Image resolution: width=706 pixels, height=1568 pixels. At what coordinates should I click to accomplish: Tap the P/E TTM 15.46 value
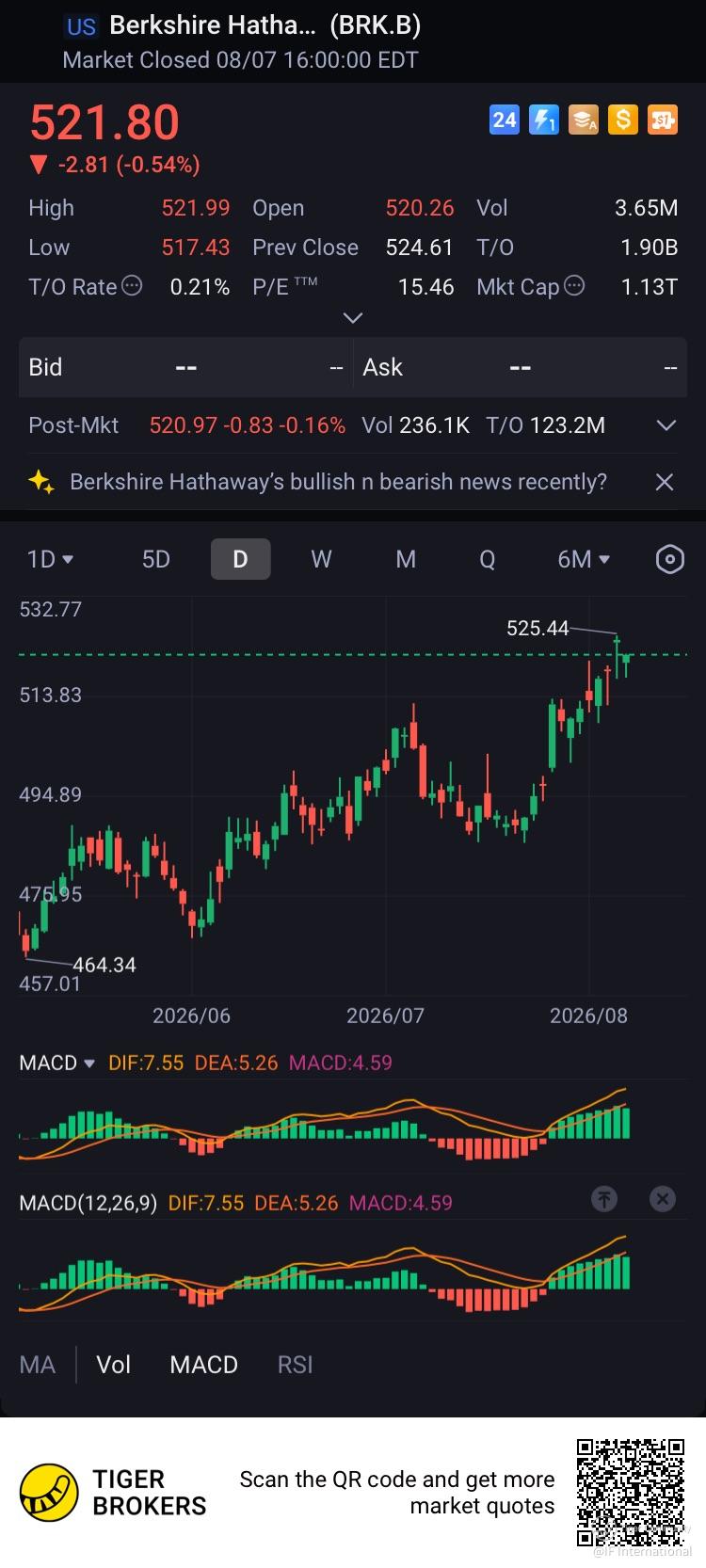[x=426, y=287]
